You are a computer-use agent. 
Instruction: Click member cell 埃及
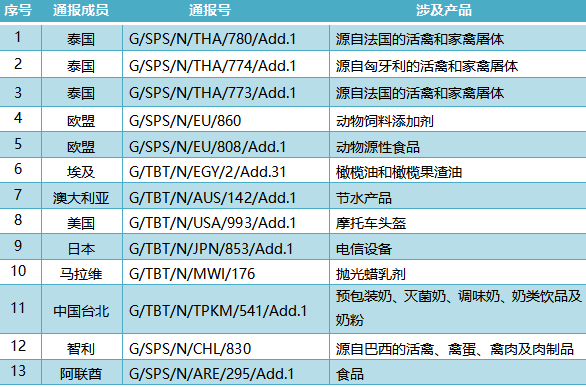click(81, 172)
